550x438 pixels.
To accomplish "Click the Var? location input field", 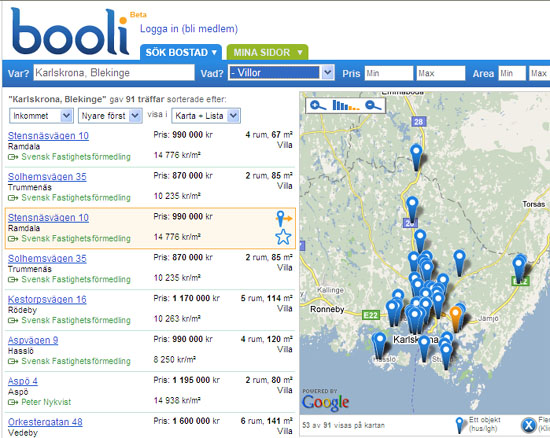I will coord(114,73).
